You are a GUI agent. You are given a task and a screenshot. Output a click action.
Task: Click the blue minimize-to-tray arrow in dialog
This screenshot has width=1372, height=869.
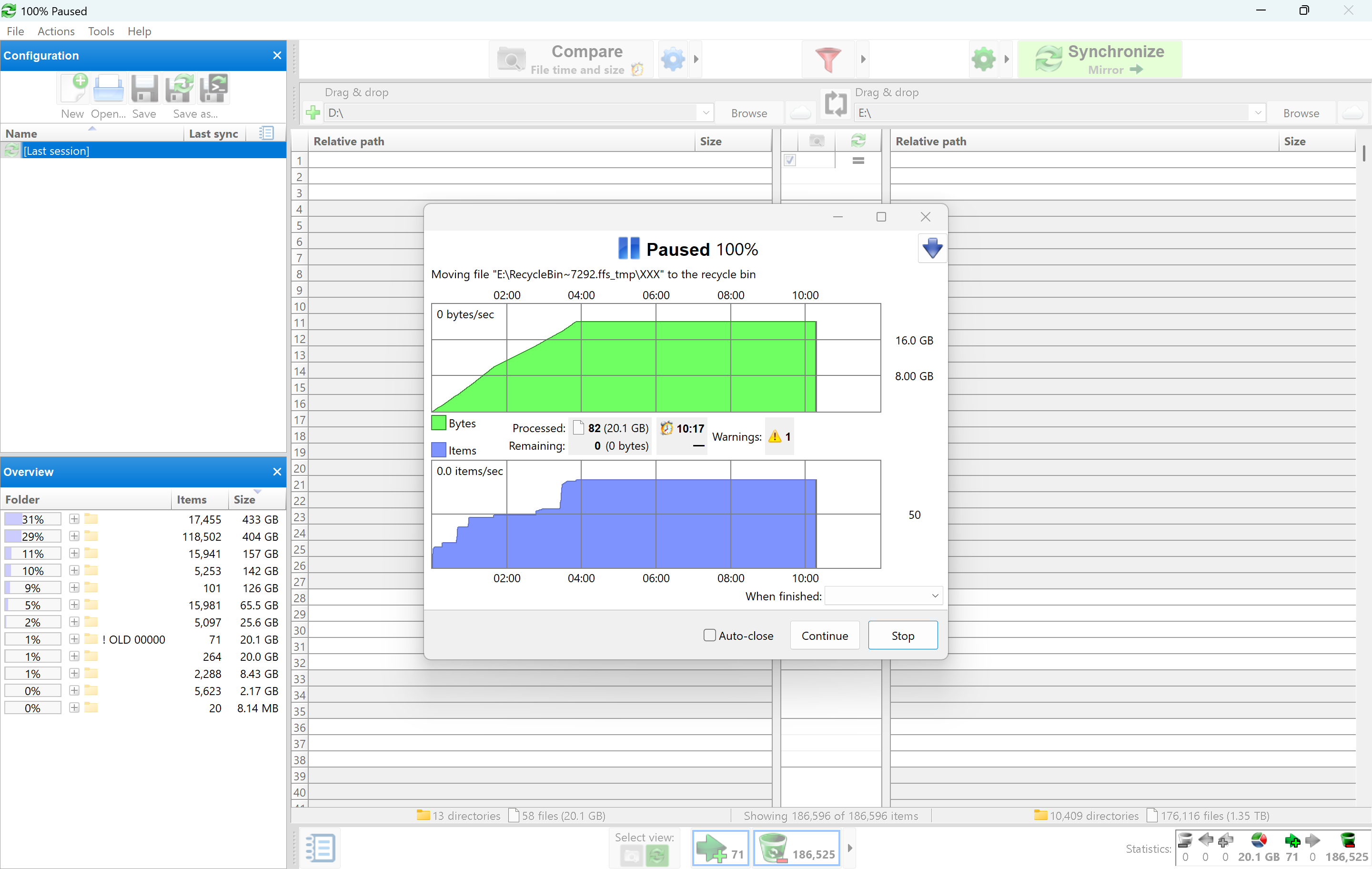point(932,248)
